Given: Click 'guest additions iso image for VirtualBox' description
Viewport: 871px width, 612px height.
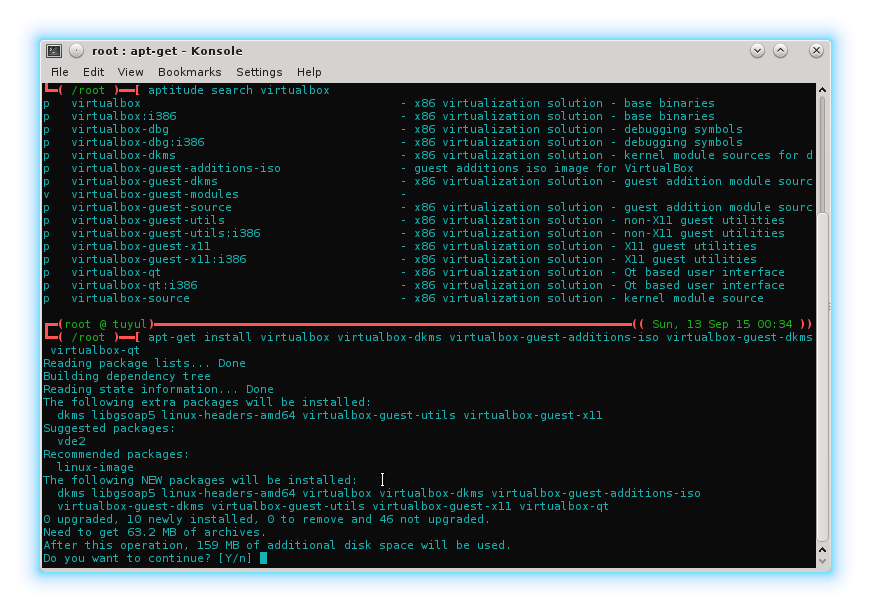Looking at the screenshot, I should pos(554,168).
